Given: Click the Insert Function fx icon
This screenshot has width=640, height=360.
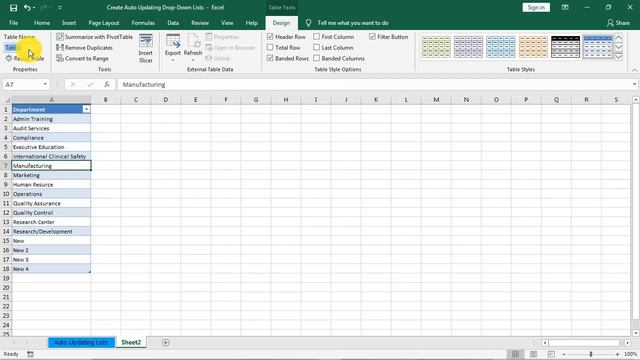Looking at the screenshot, I should pyautogui.click(x=107, y=84).
